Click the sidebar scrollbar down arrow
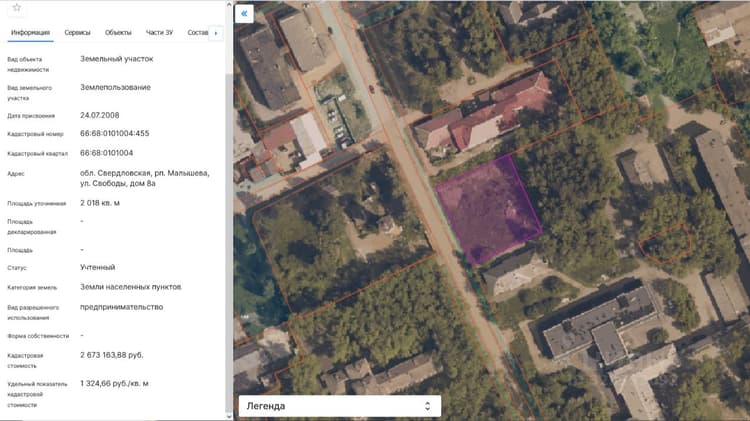The height and width of the screenshot is (421, 750). [229, 417]
